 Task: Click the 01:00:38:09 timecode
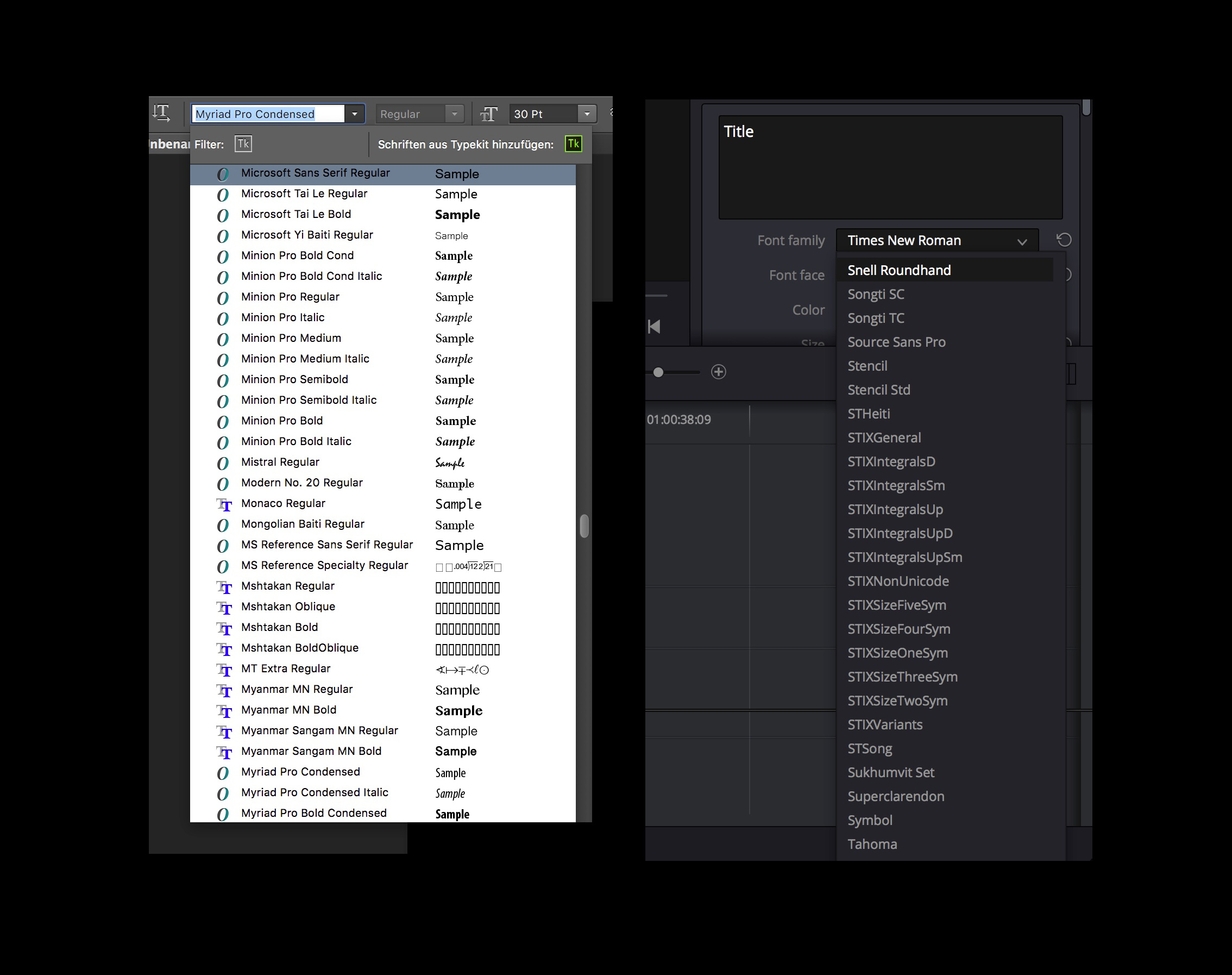678,420
